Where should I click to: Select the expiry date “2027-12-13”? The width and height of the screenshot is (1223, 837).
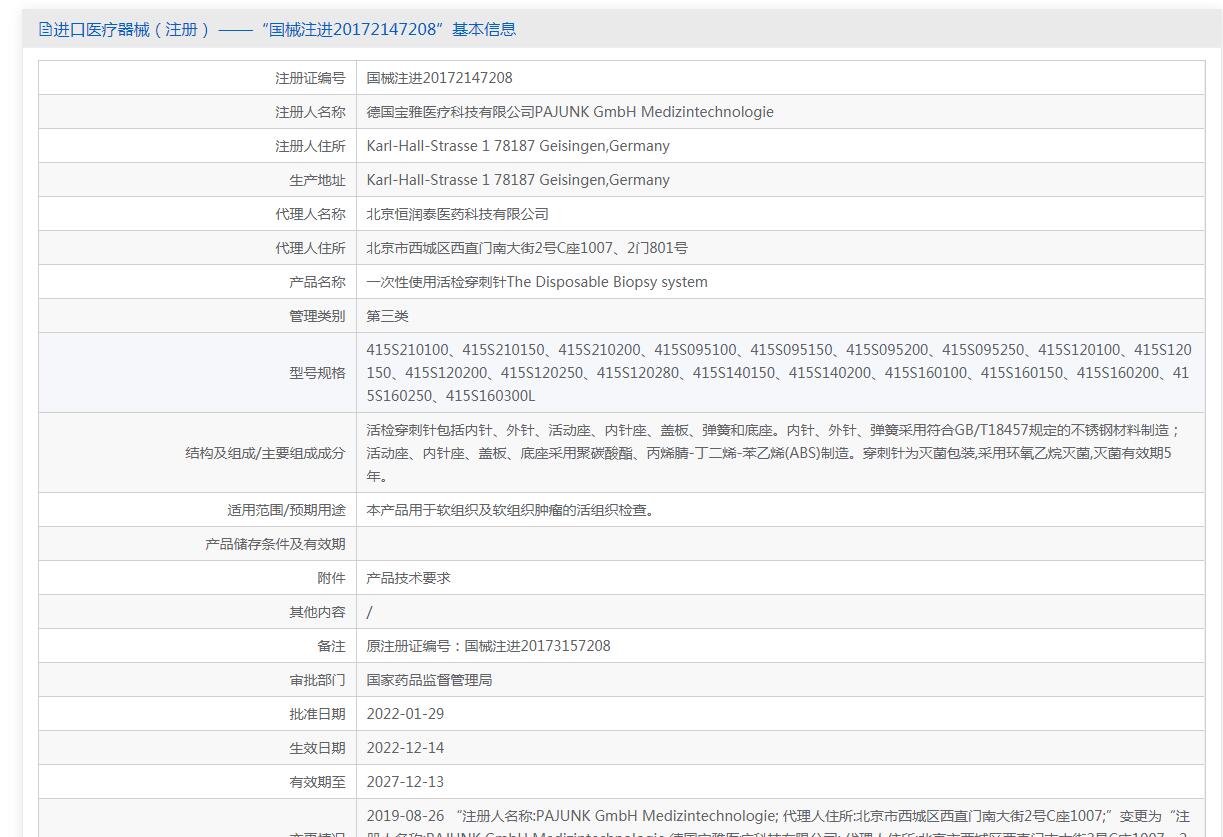tap(405, 782)
